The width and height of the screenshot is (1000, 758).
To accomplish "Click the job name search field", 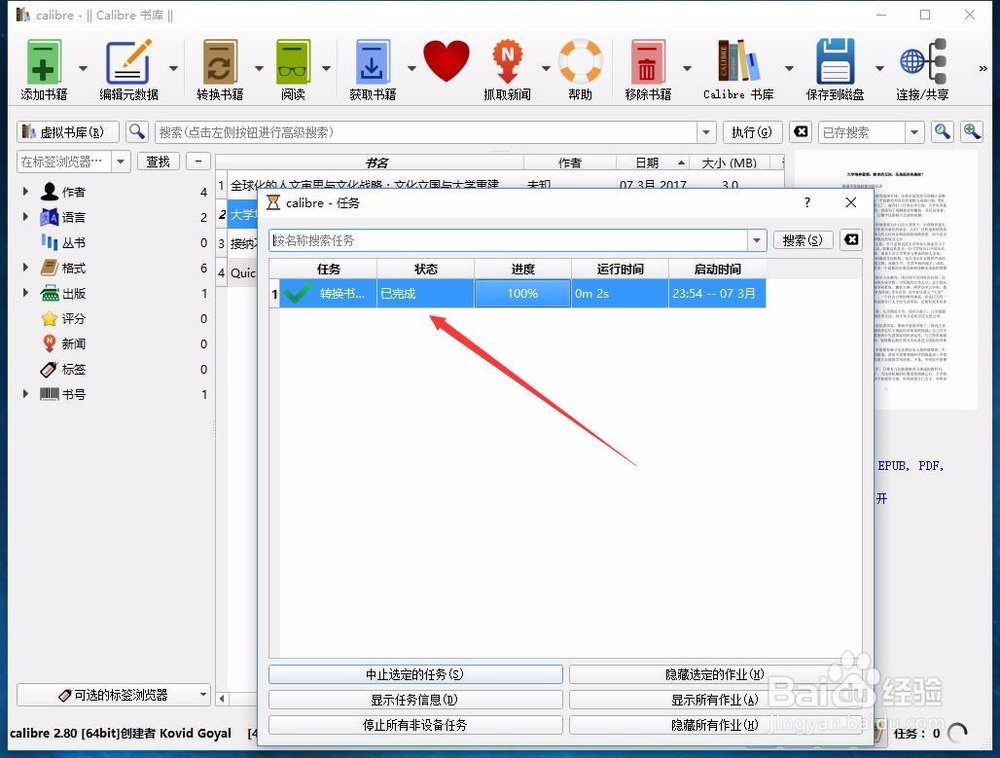I will point(508,240).
